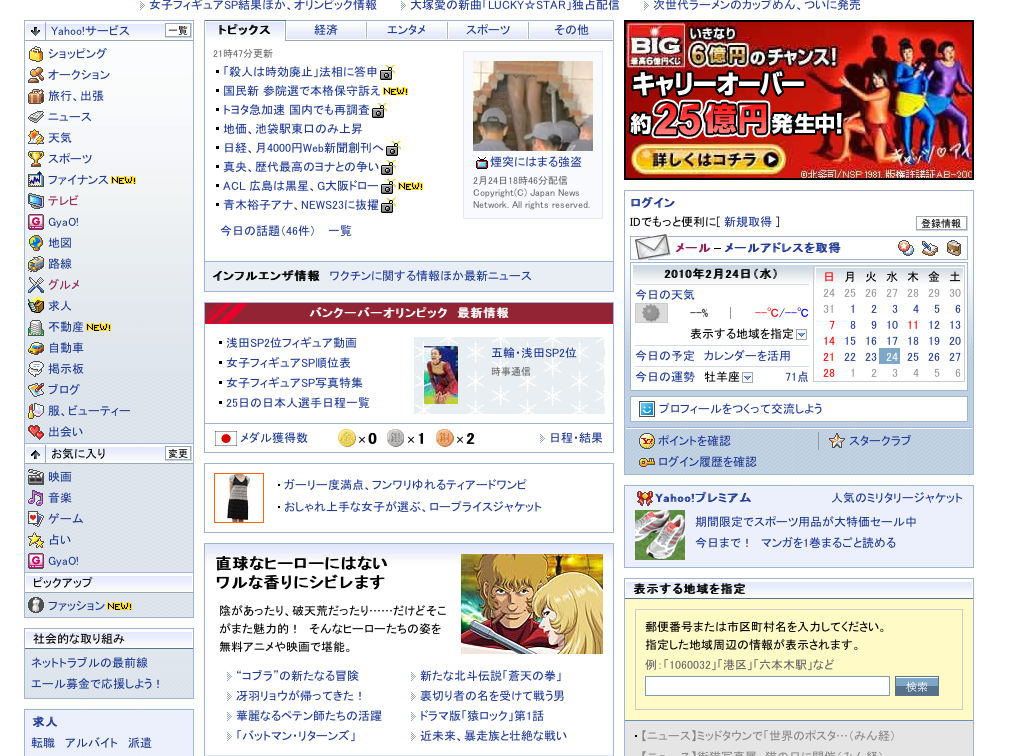Click the mail envelope icon in login box
This screenshot has width=1011, height=756.
coord(652,247)
